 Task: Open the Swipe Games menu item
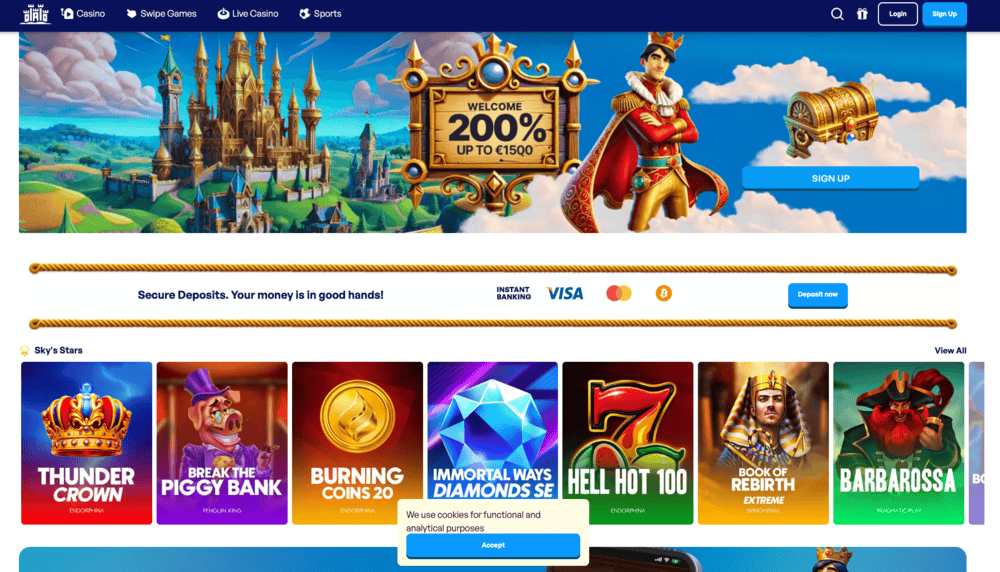pyautogui.click(x=161, y=13)
